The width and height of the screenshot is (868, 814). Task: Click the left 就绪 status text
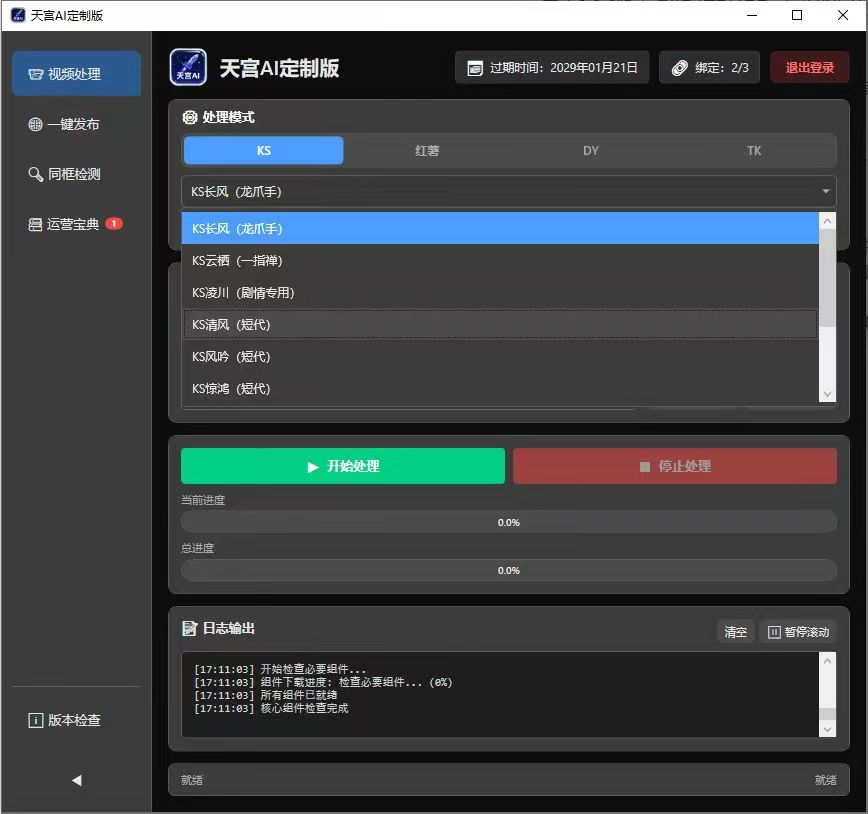[x=192, y=780]
